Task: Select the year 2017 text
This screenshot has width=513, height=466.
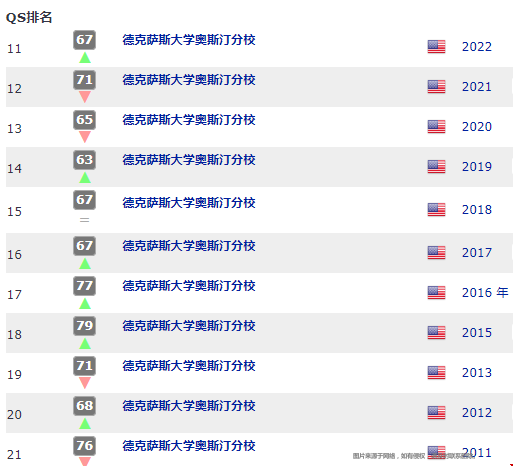Action: 477,253
